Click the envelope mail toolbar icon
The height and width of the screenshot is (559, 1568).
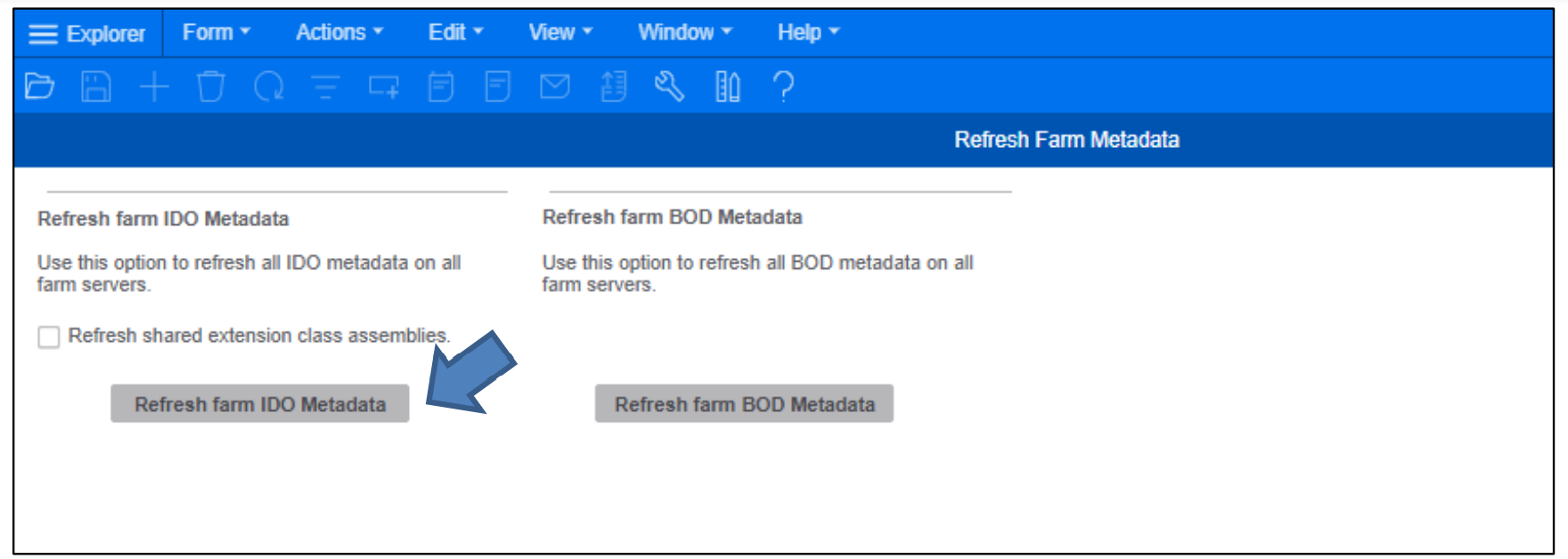point(555,86)
